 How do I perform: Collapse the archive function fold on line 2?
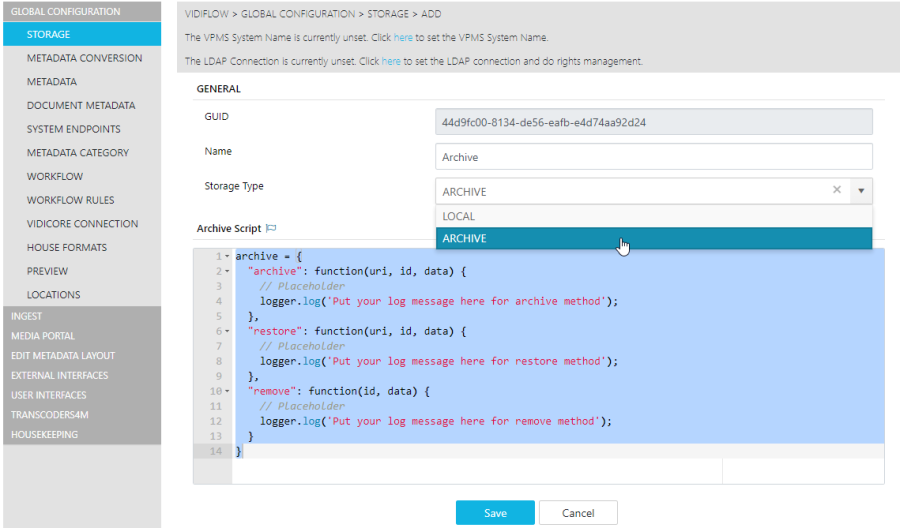(227, 271)
